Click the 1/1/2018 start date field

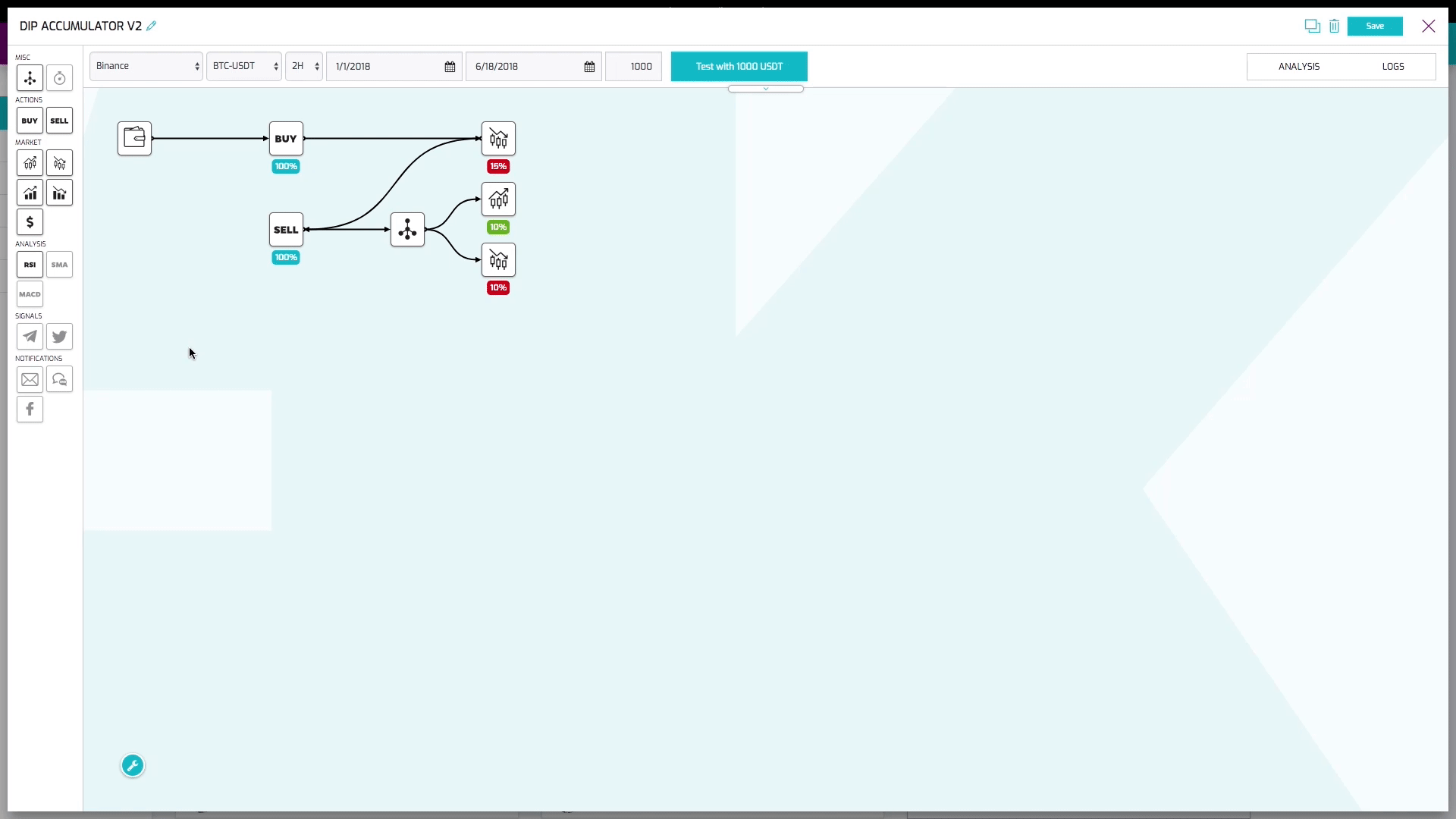coord(394,67)
